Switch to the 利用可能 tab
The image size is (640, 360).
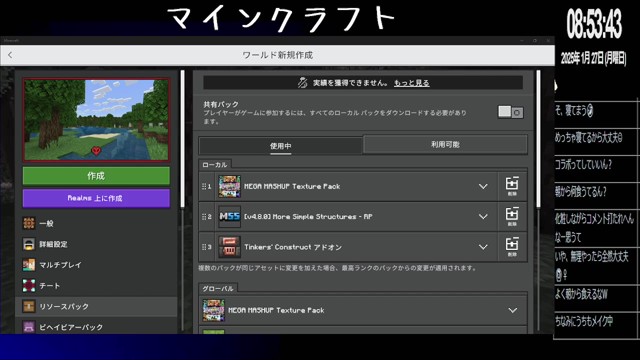(445, 144)
